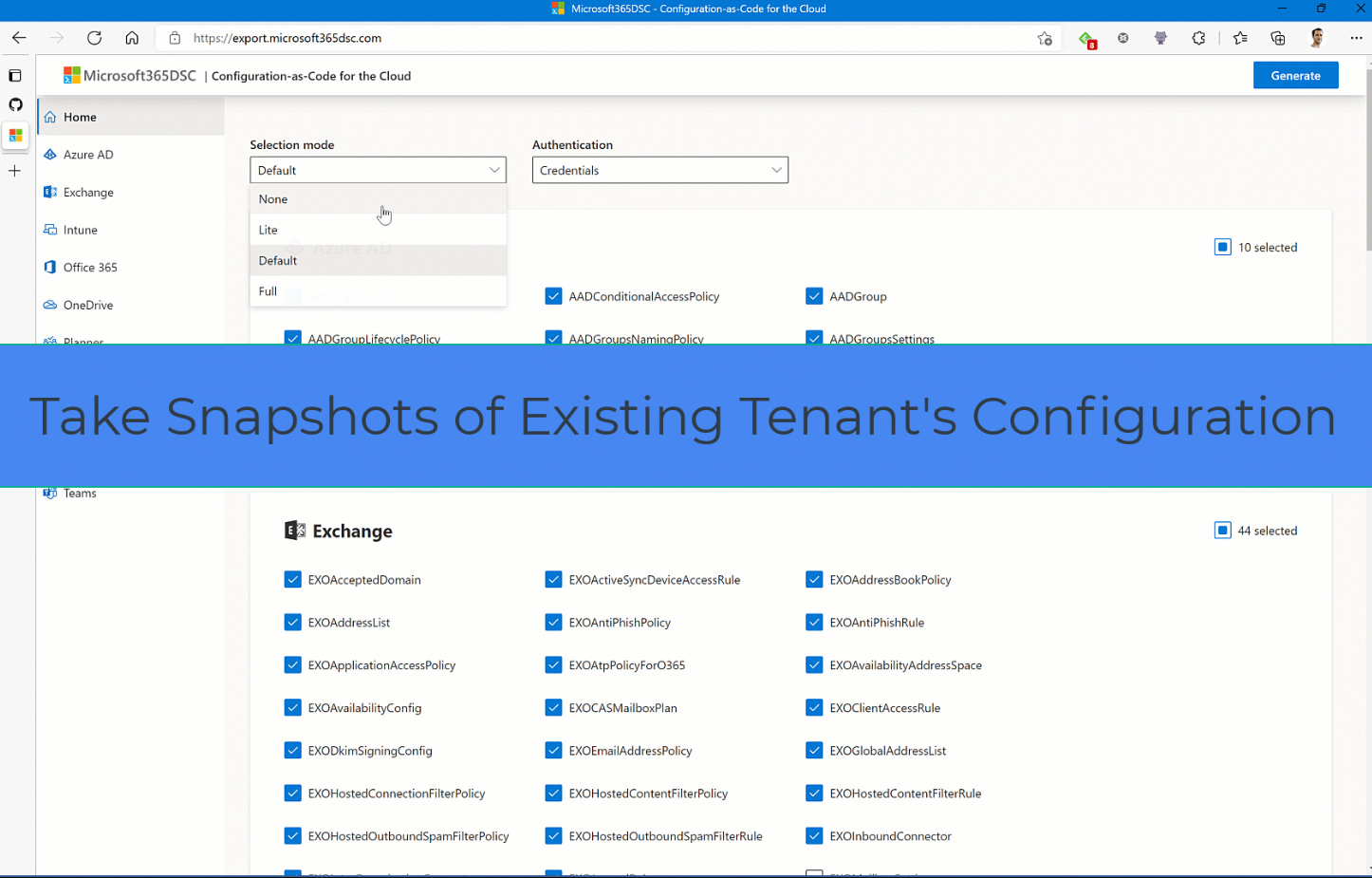Open browser settings and more menu
The width and height of the screenshot is (1372, 878).
point(1356,38)
